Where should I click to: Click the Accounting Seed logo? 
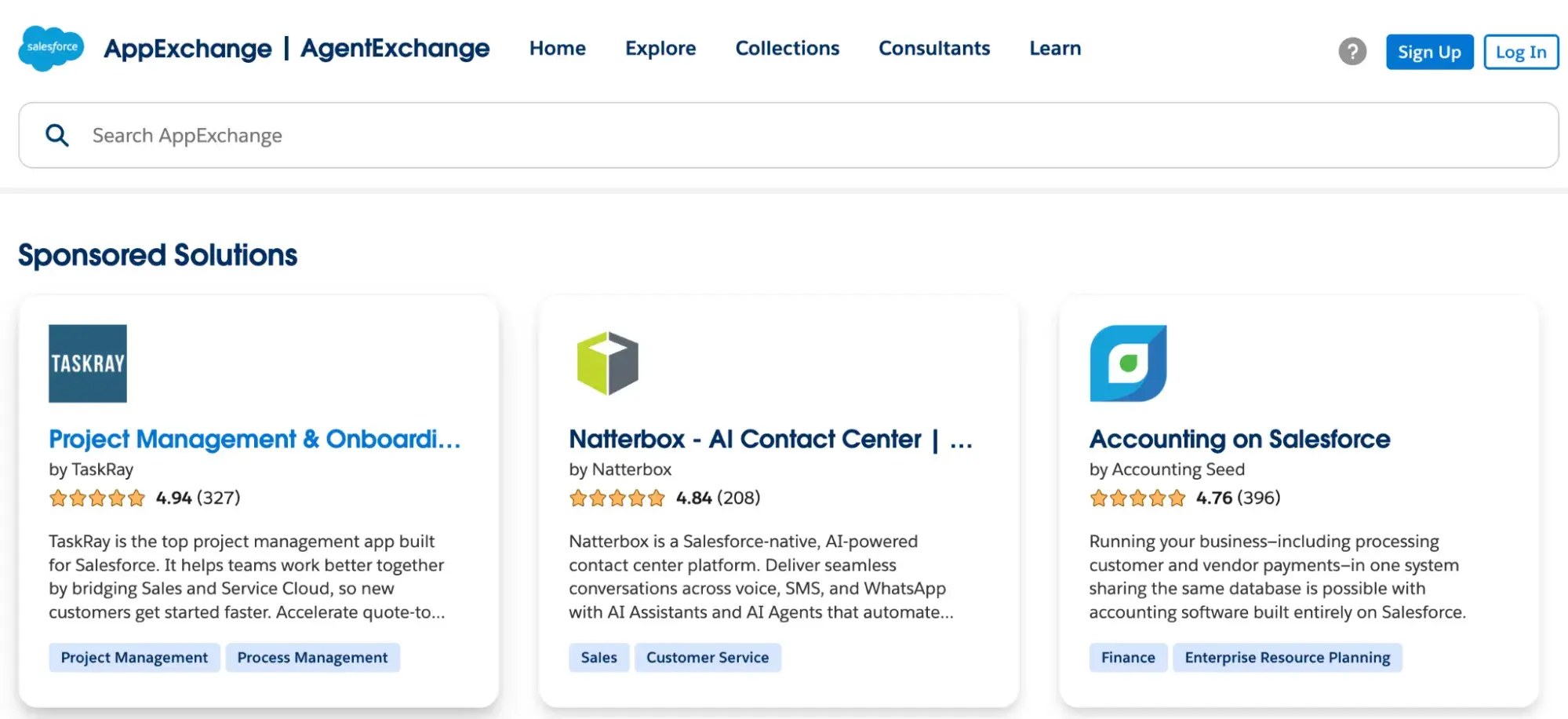pyautogui.click(x=1127, y=362)
